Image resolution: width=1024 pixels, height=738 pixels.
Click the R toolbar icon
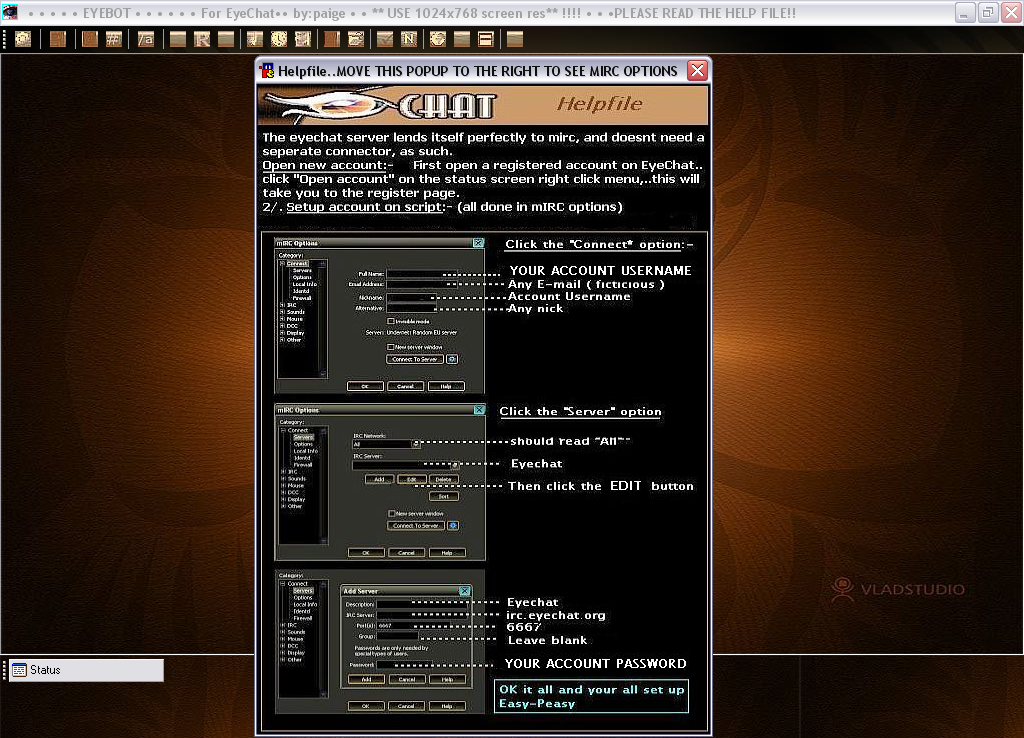point(202,39)
